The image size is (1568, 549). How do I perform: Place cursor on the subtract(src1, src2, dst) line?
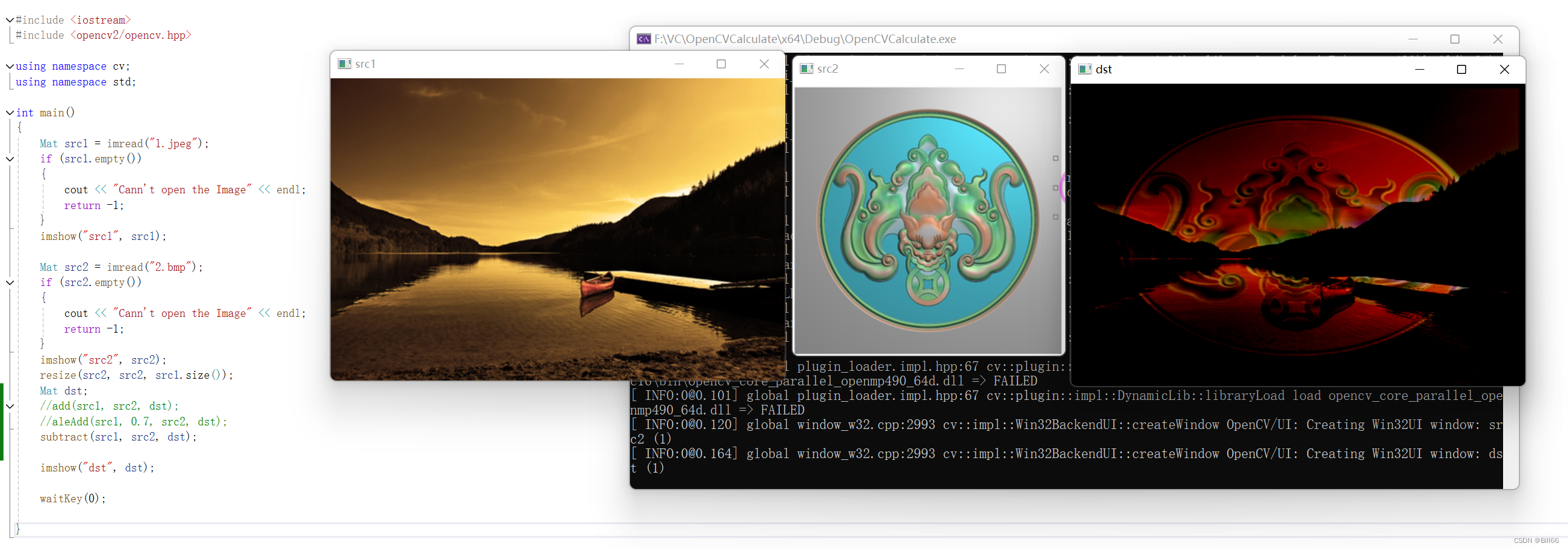(x=118, y=437)
